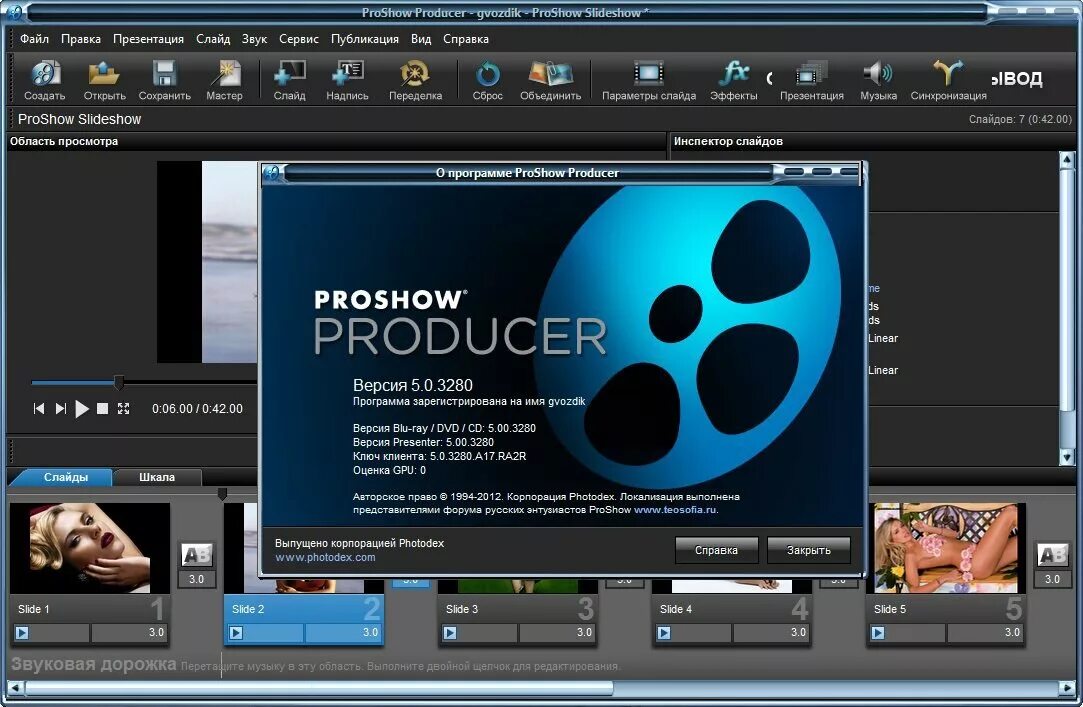The image size is (1083, 707).
Task: Click the horizontal slide list scrollbar thumb
Action: 319,688
